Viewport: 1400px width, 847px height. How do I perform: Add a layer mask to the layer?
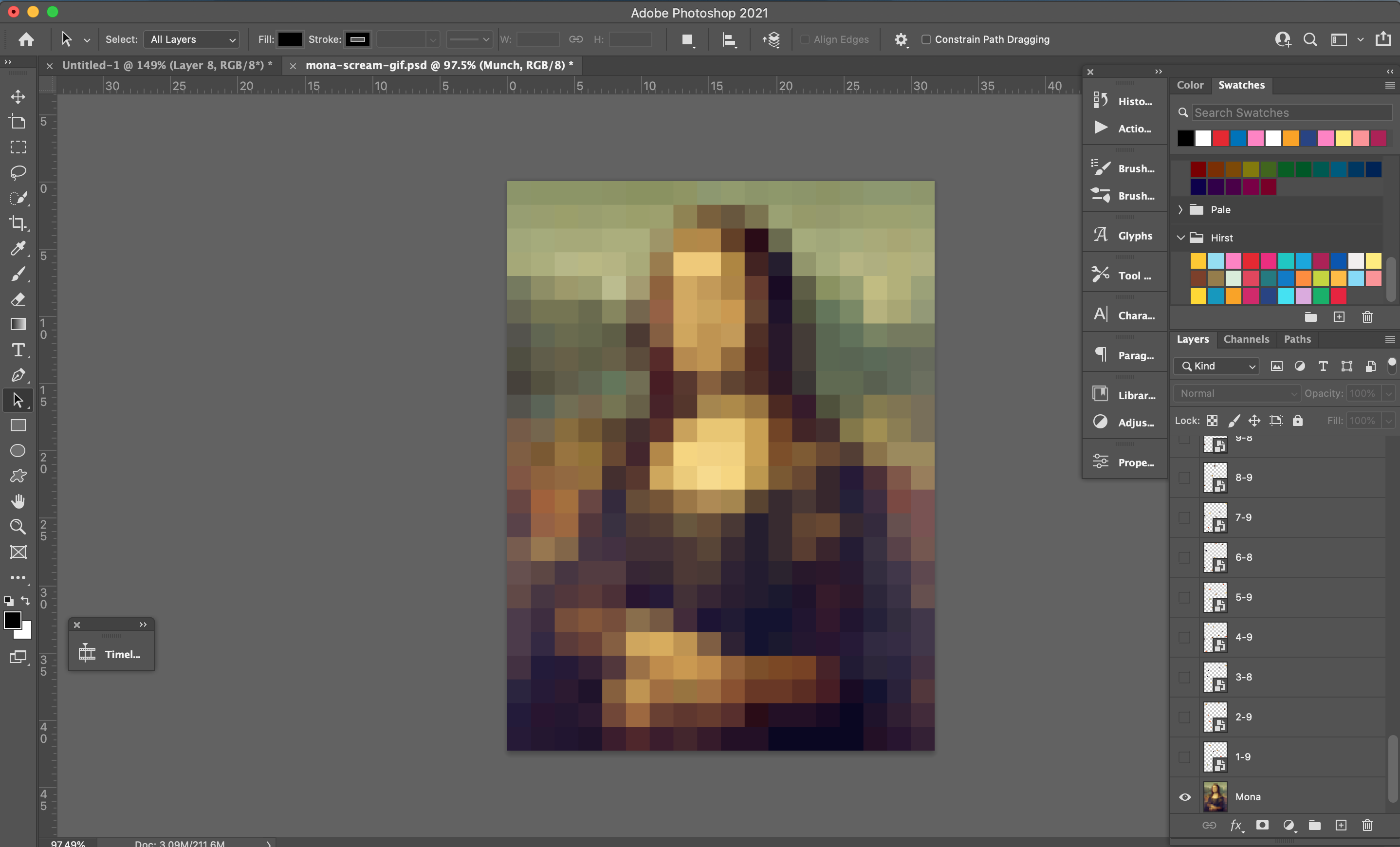(1262, 825)
